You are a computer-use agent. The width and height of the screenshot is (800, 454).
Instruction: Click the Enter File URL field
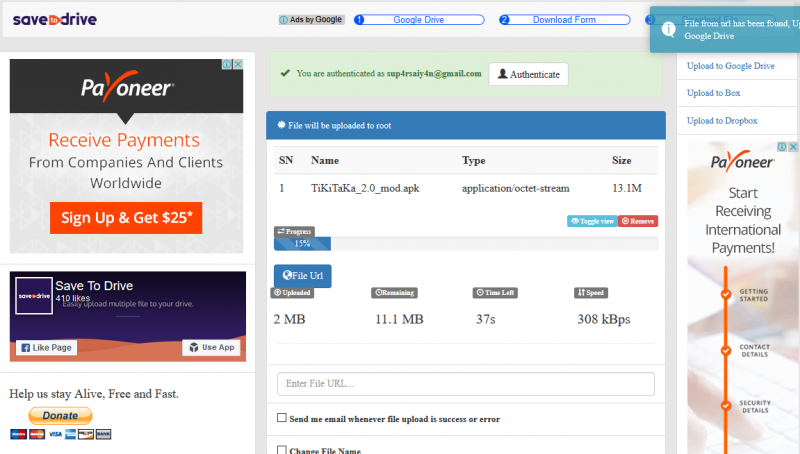coord(465,384)
